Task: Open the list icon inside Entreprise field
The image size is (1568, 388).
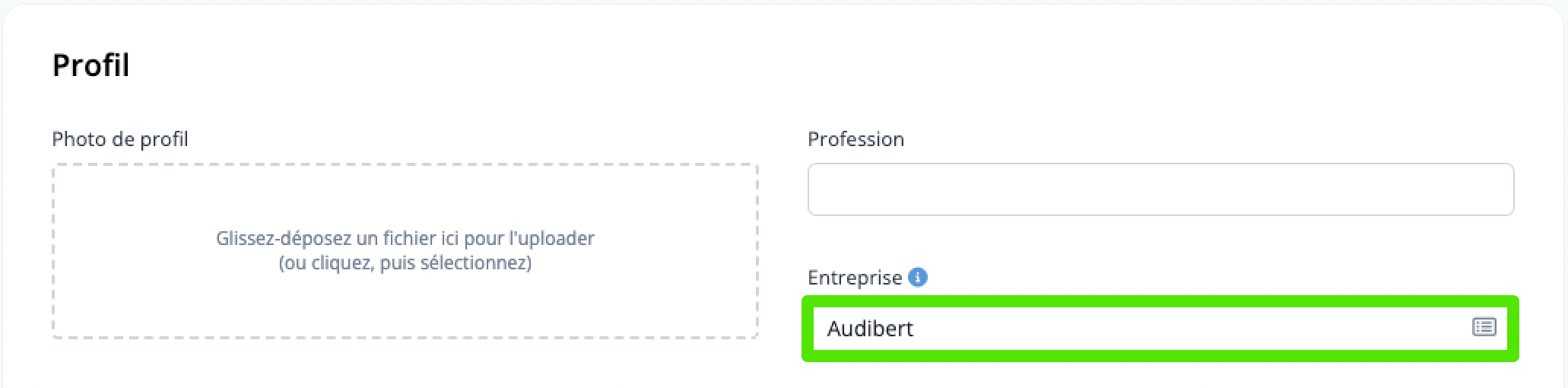Action: click(x=1484, y=327)
